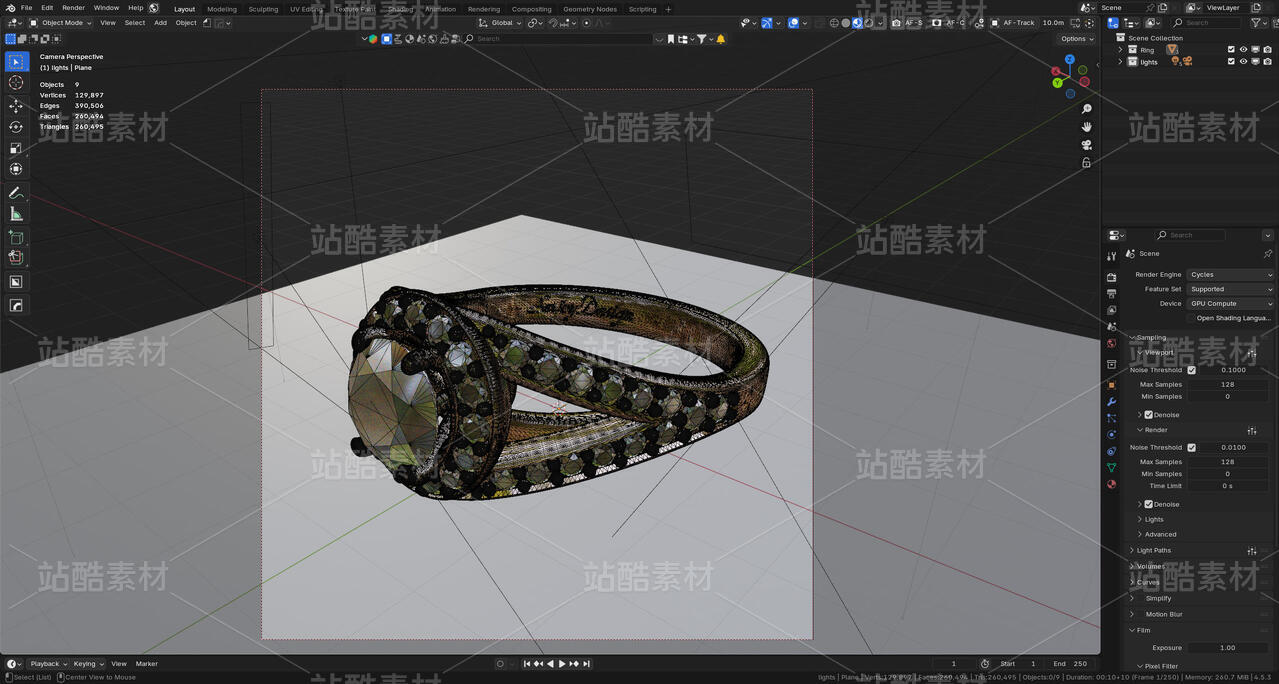This screenshot has height=684, width=1279.
Task: Open the World properties tab
Action: coord(1111,343)
